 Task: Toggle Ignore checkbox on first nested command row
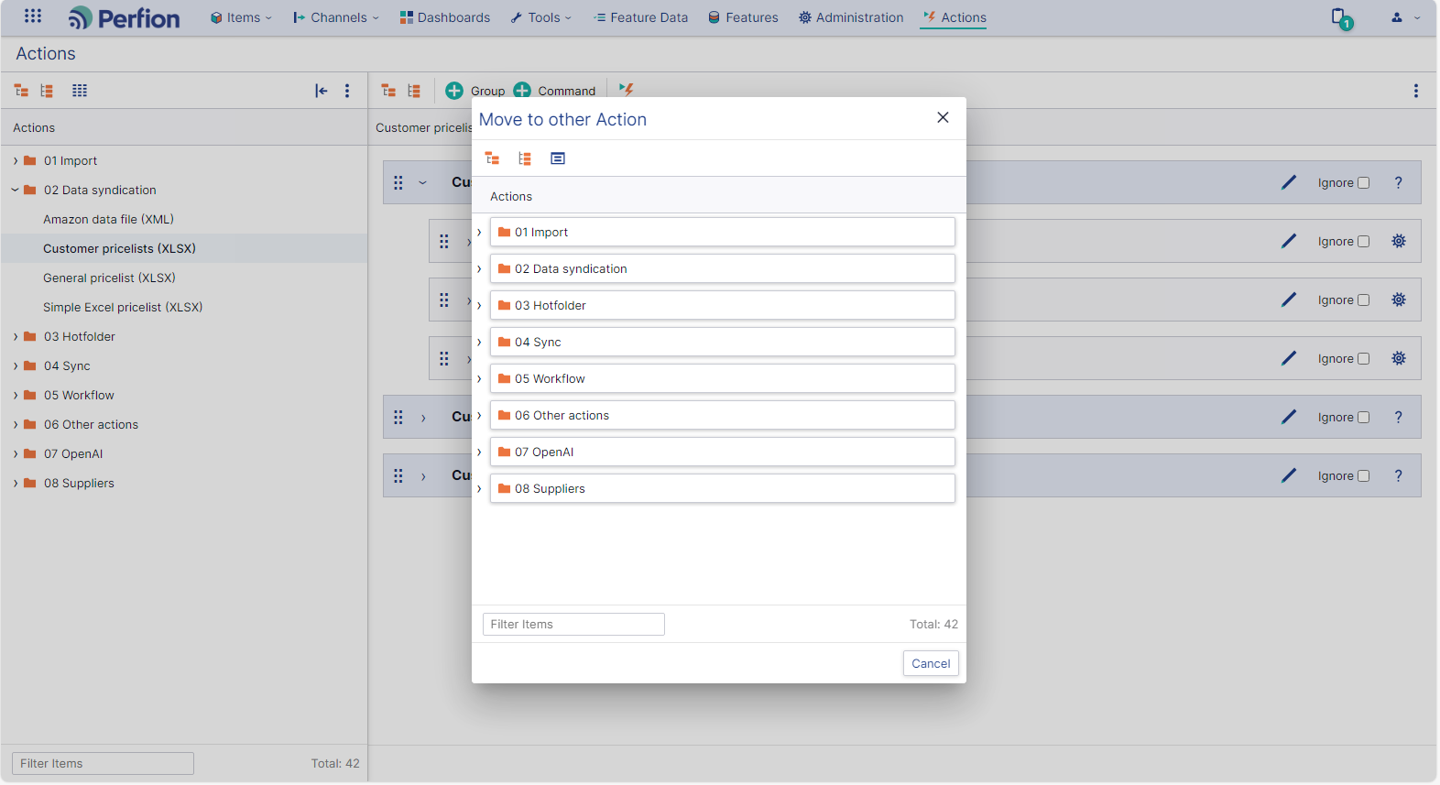[x=1363, y=241]
